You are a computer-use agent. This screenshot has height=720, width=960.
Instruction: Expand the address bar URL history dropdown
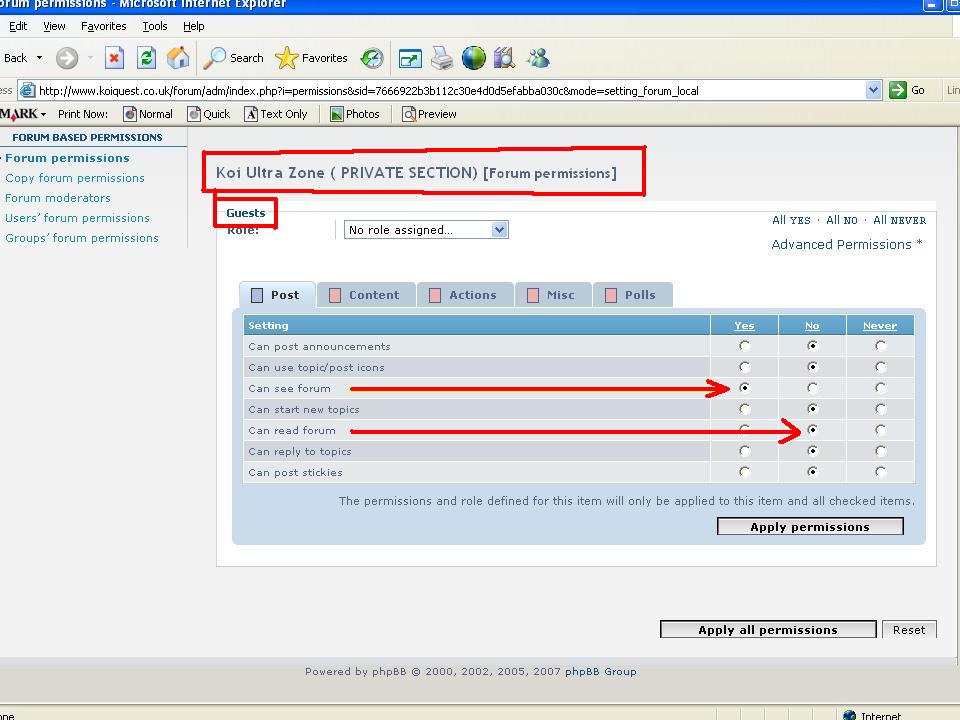coord(873,90)
